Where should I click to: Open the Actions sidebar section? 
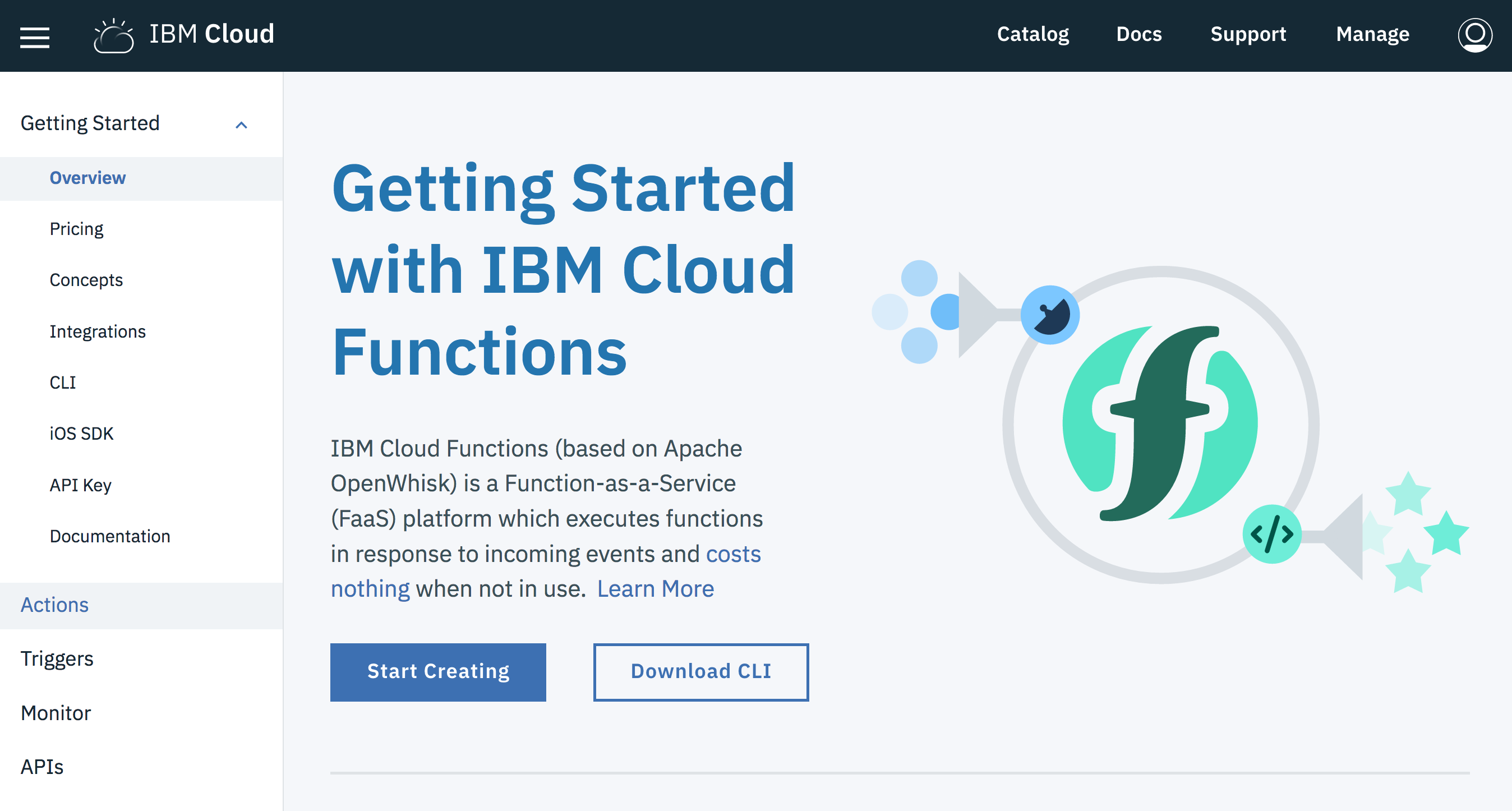pyautogui.click(x=54, y=605)
